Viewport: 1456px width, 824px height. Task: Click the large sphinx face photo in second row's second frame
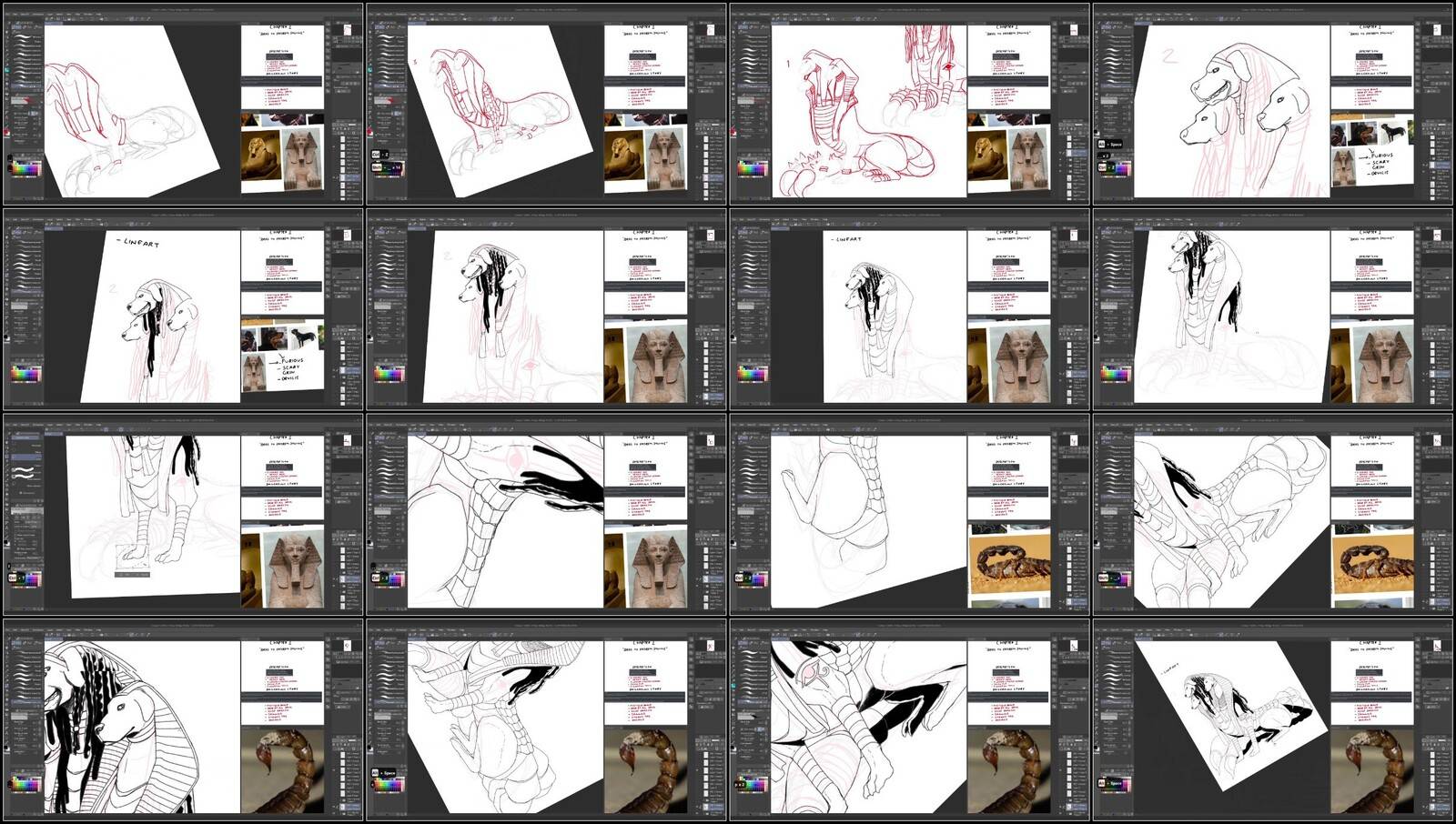656,365
